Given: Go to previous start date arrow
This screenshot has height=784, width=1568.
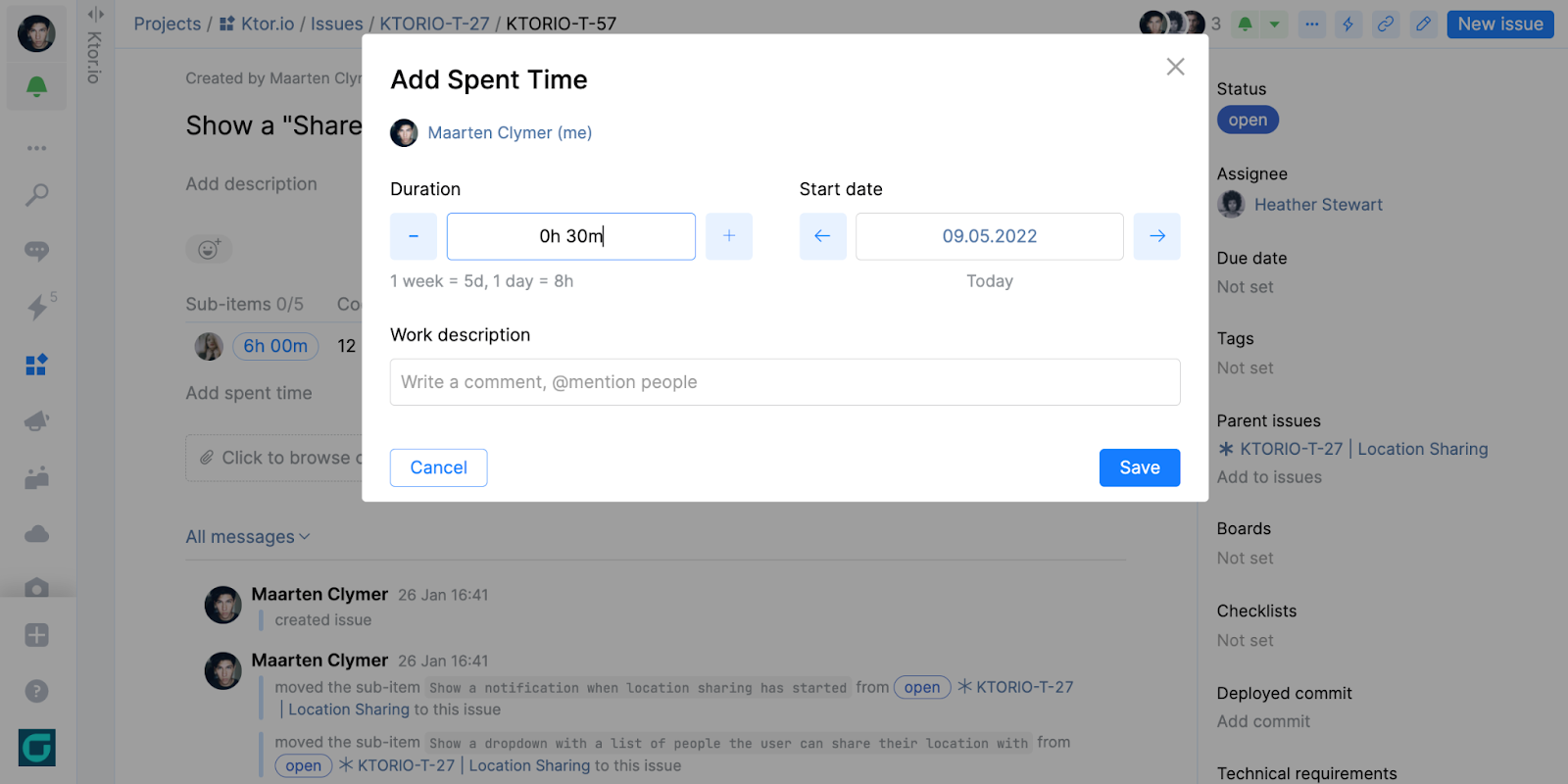Looking at the screenshot, I should click(822, 236).
